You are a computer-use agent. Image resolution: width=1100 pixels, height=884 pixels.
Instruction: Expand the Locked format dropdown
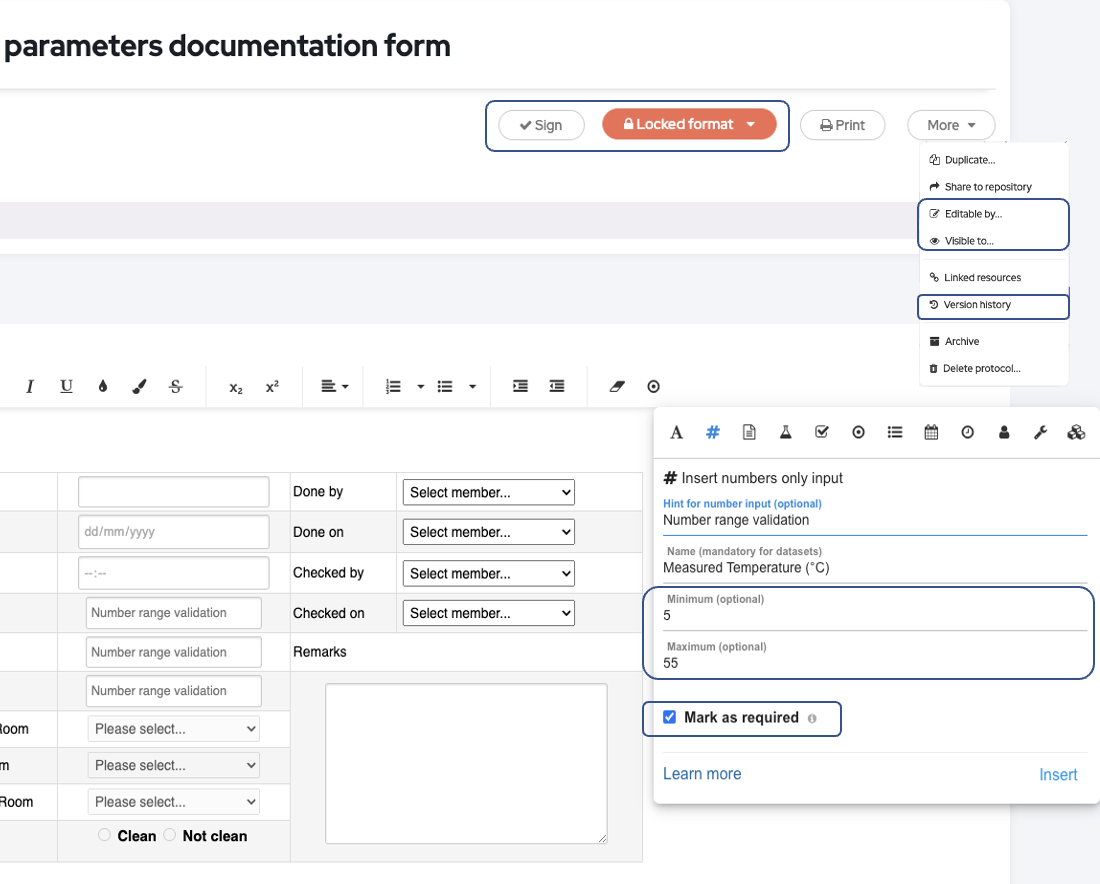750,125
